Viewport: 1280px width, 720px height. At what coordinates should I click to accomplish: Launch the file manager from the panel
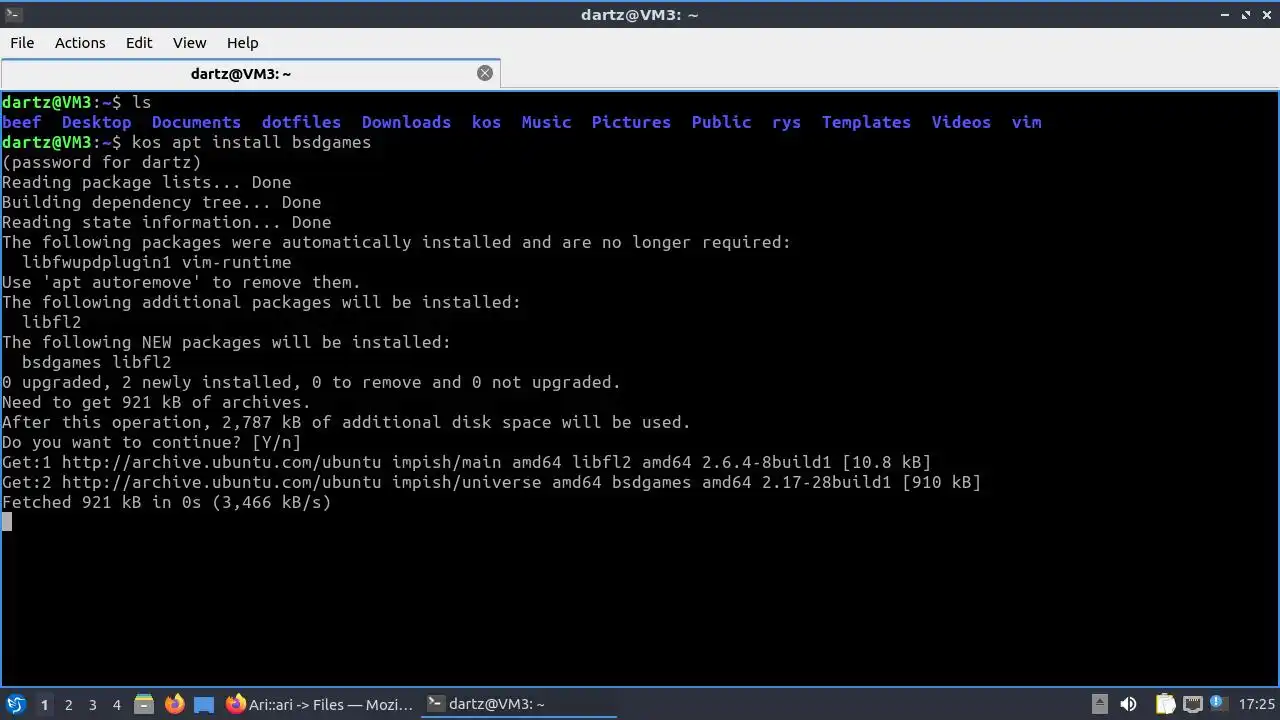(x=144, y=704)
